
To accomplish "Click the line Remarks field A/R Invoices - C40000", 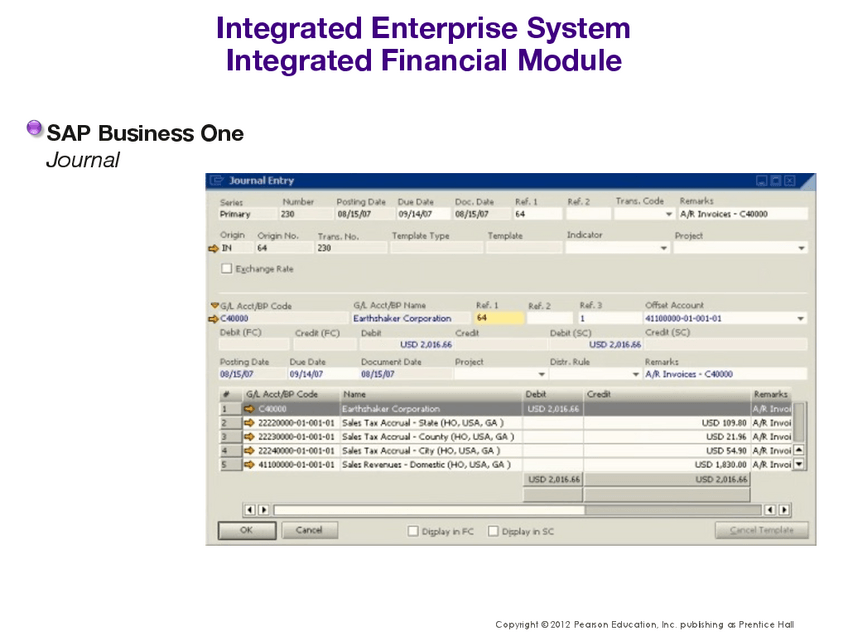I will [725, 374].
